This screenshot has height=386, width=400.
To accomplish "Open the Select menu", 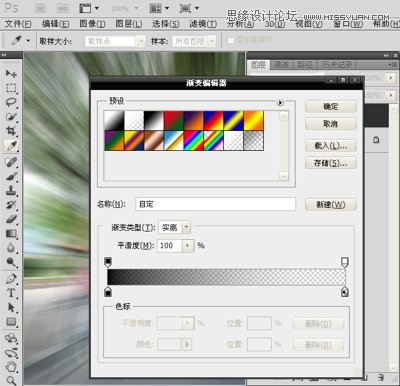I will pos(166,24).
